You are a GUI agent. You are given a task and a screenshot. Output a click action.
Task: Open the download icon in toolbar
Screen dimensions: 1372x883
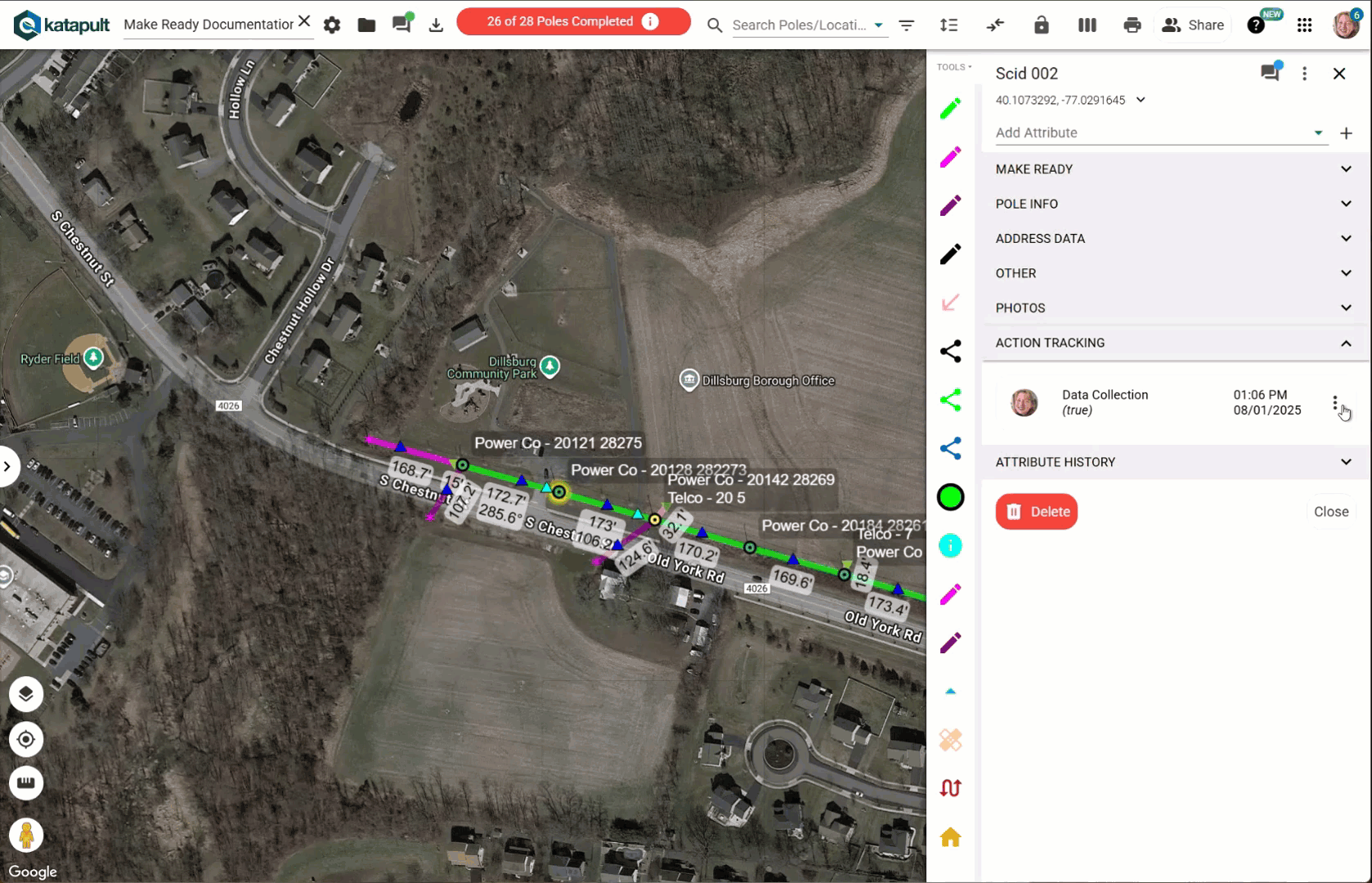click(x=436, y=25)
